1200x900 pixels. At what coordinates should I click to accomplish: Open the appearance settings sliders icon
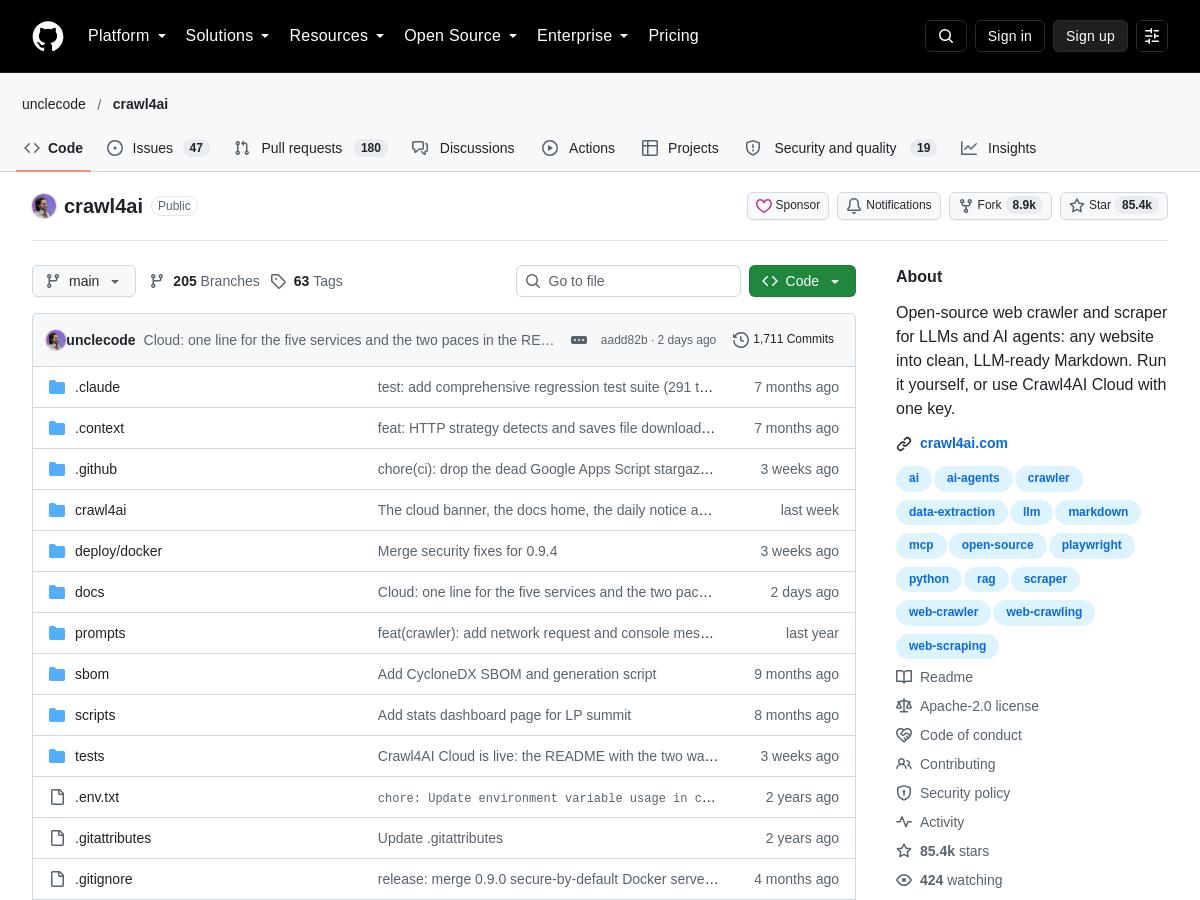1152,36
